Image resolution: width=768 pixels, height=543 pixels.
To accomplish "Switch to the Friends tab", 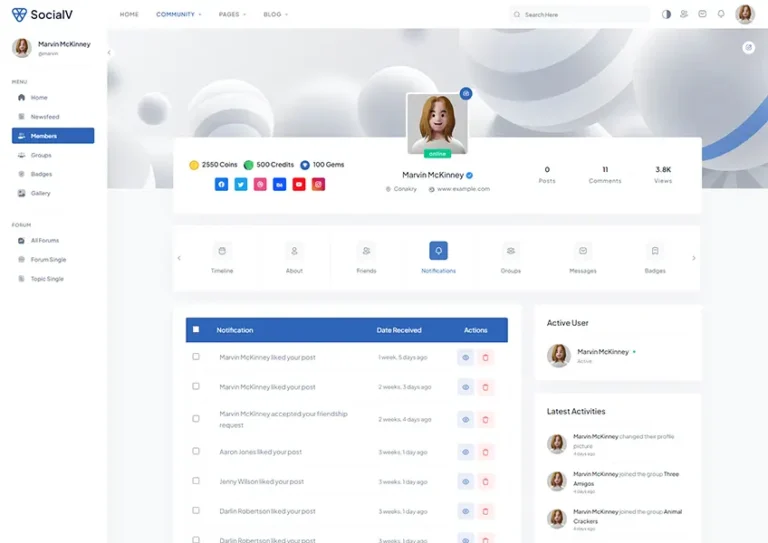I will (366, 258).
